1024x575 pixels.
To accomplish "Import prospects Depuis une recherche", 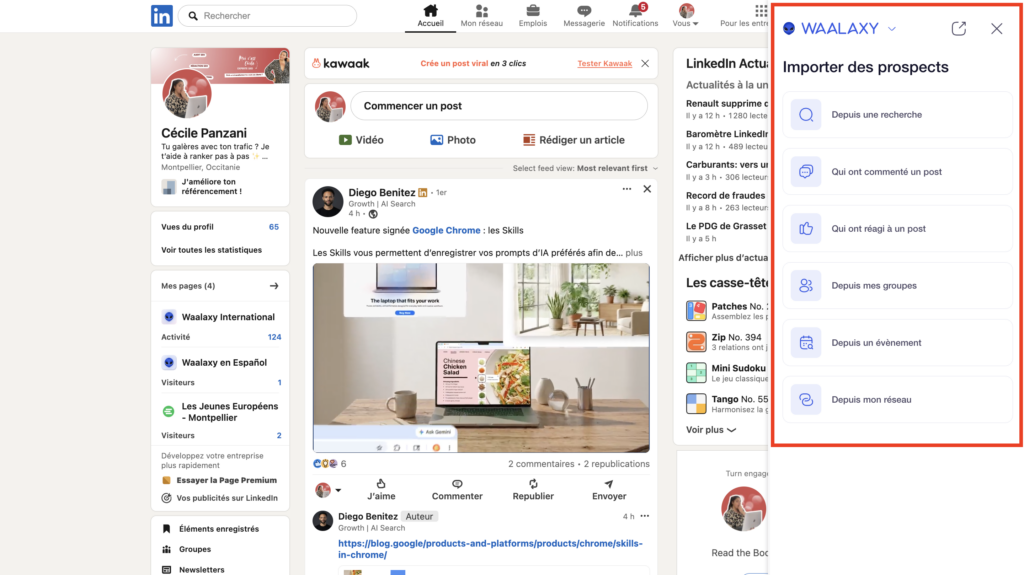I will (x=897, y=114).
